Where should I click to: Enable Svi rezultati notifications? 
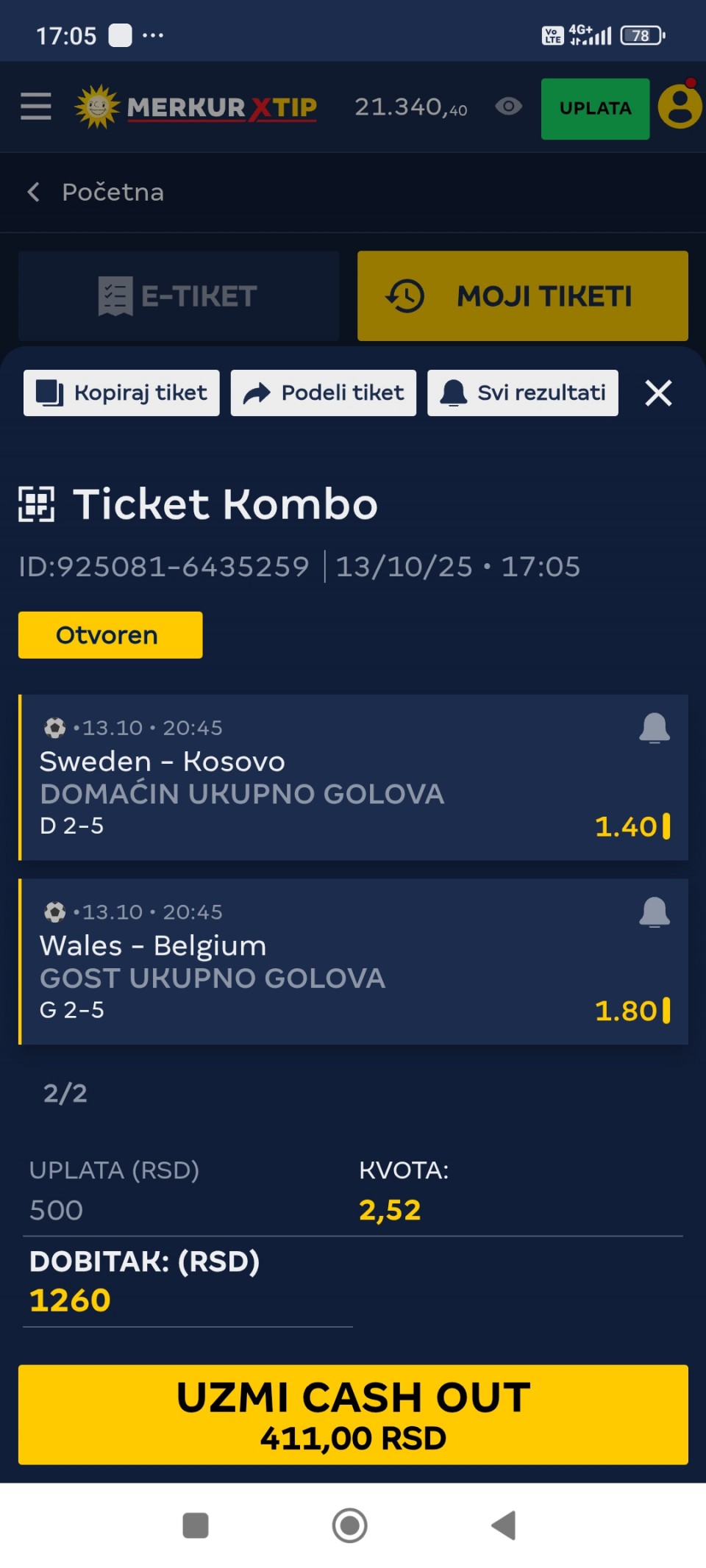tap(523, 393)
